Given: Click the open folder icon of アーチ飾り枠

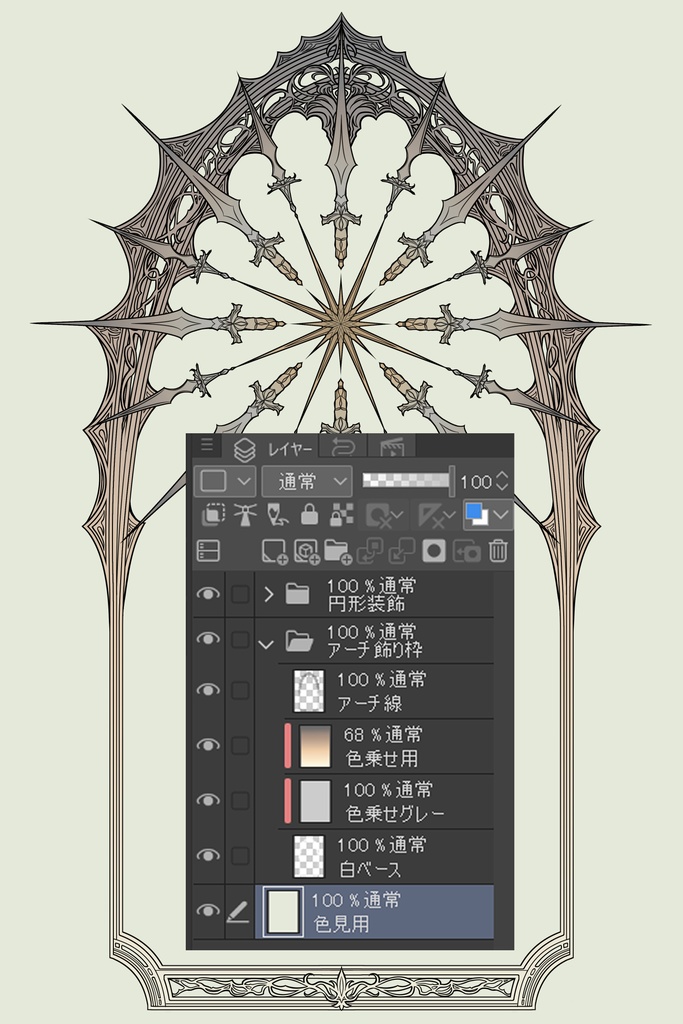Looking at the screenshot, I should click(299, 641).
